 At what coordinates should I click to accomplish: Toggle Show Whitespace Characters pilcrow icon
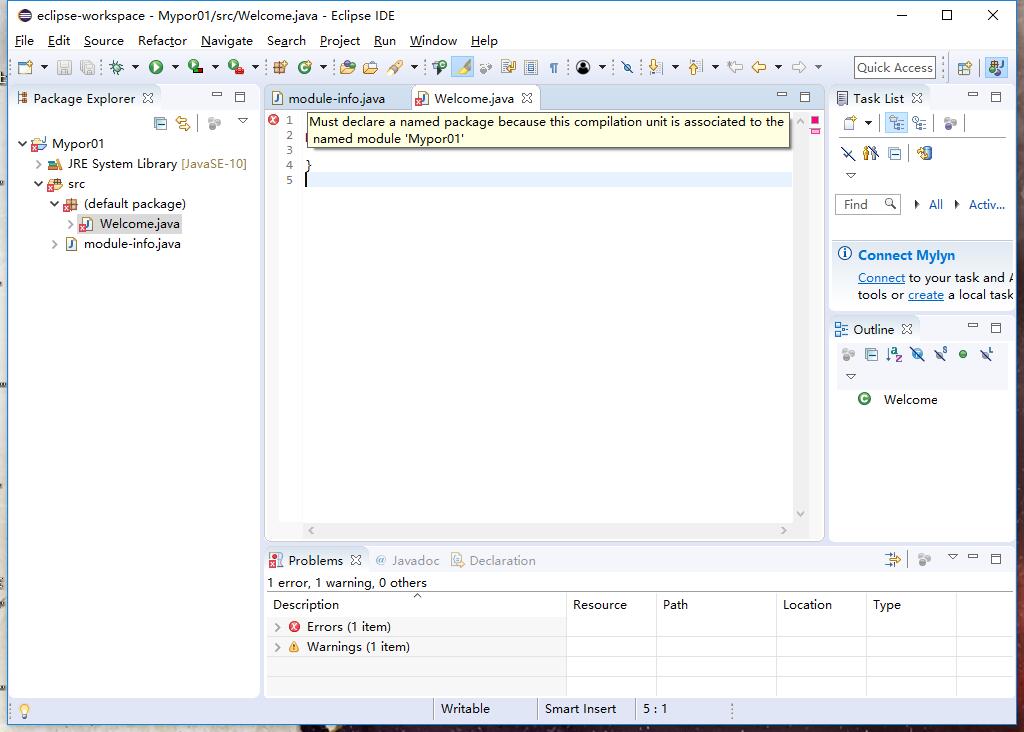554,67
